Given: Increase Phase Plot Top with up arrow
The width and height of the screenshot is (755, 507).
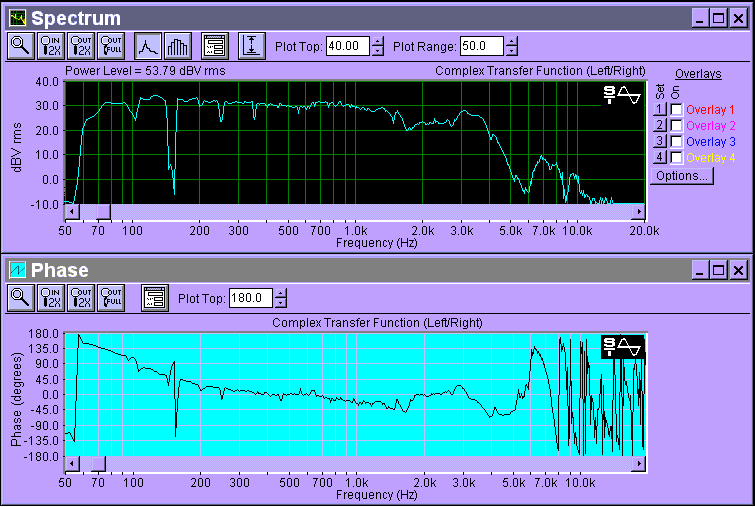Looking at the screenshot, I should pyautogui.click(x=279, y=293).
